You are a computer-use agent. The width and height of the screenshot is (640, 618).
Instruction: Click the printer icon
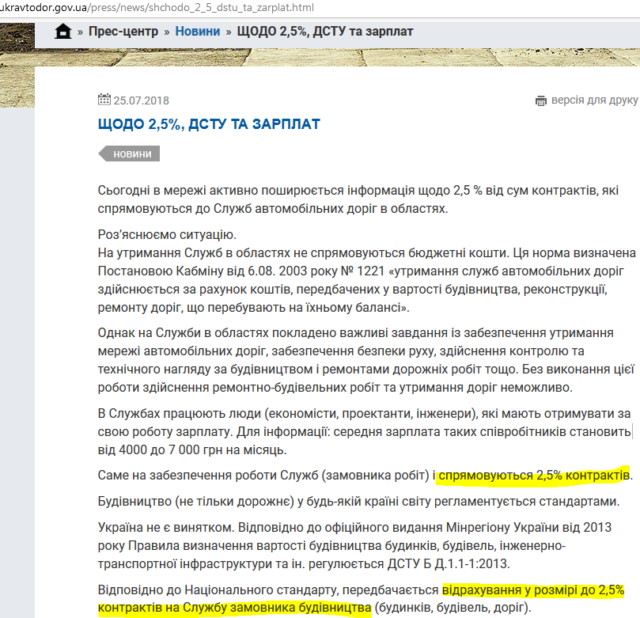(541, 100)
